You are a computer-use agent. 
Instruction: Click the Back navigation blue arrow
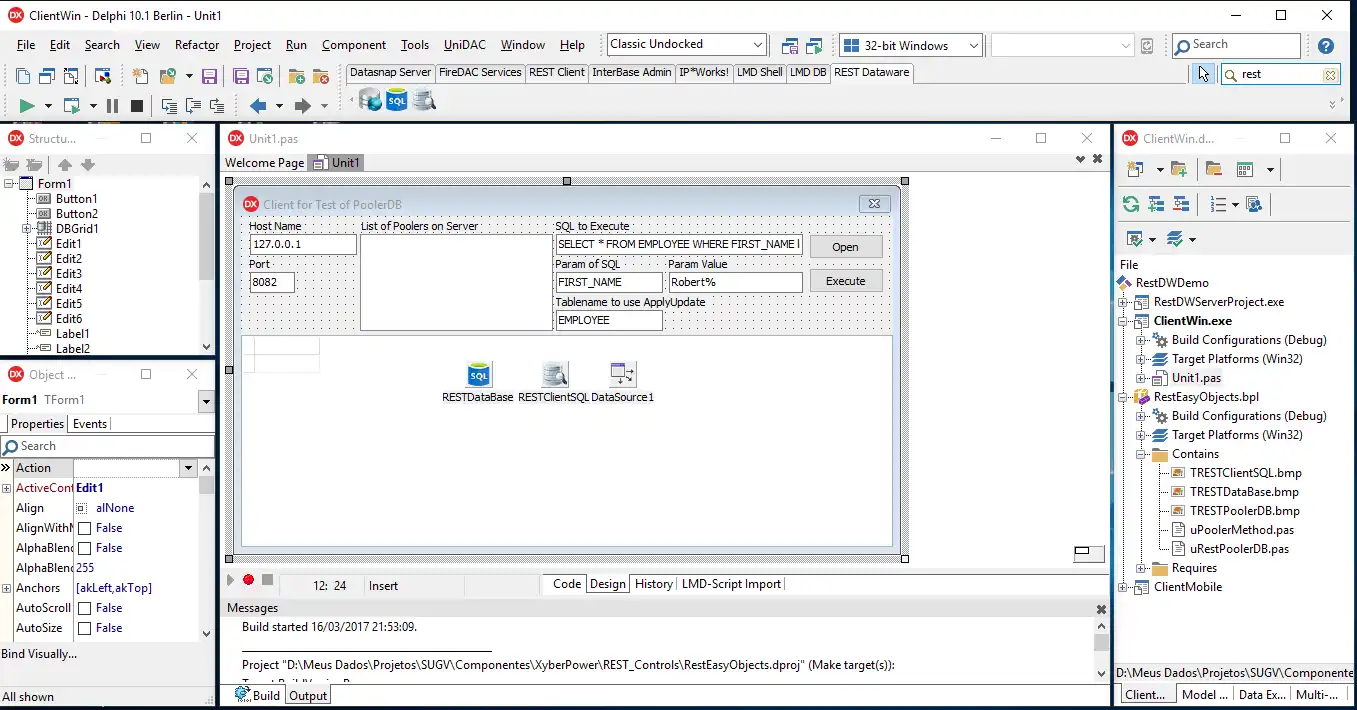click(x=258, y=105)
